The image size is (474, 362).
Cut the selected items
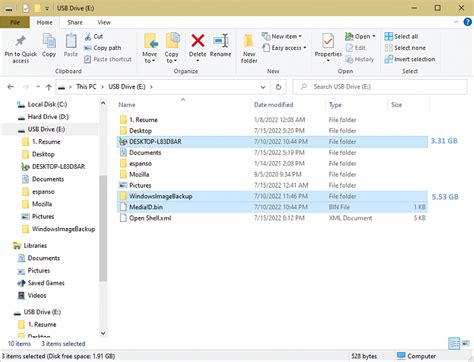tap(94, 36)
